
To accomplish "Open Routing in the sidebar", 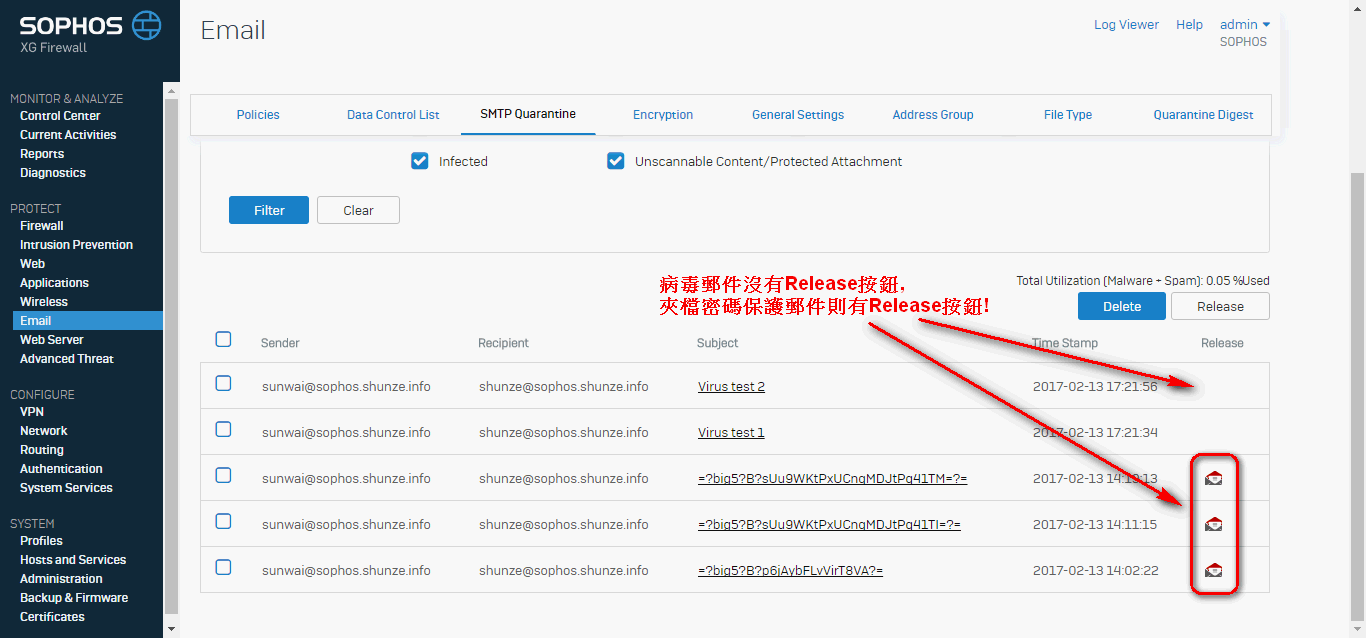I will click(42, 450).
